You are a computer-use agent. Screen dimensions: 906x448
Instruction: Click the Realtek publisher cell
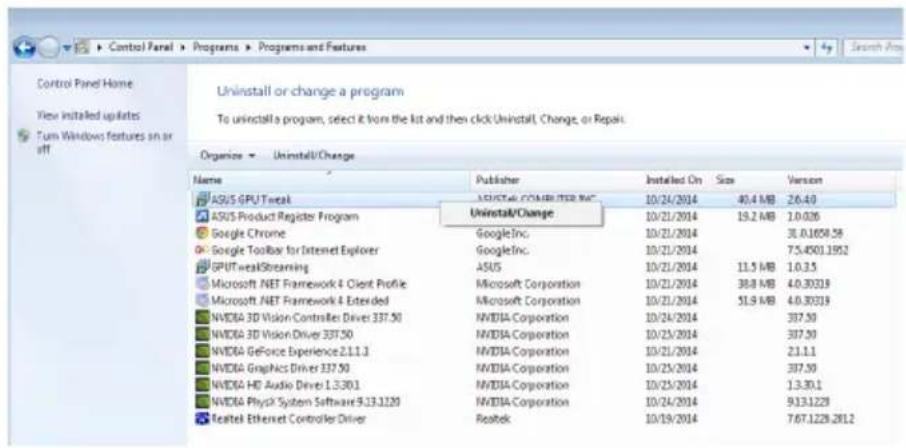[x=492, y=419]
